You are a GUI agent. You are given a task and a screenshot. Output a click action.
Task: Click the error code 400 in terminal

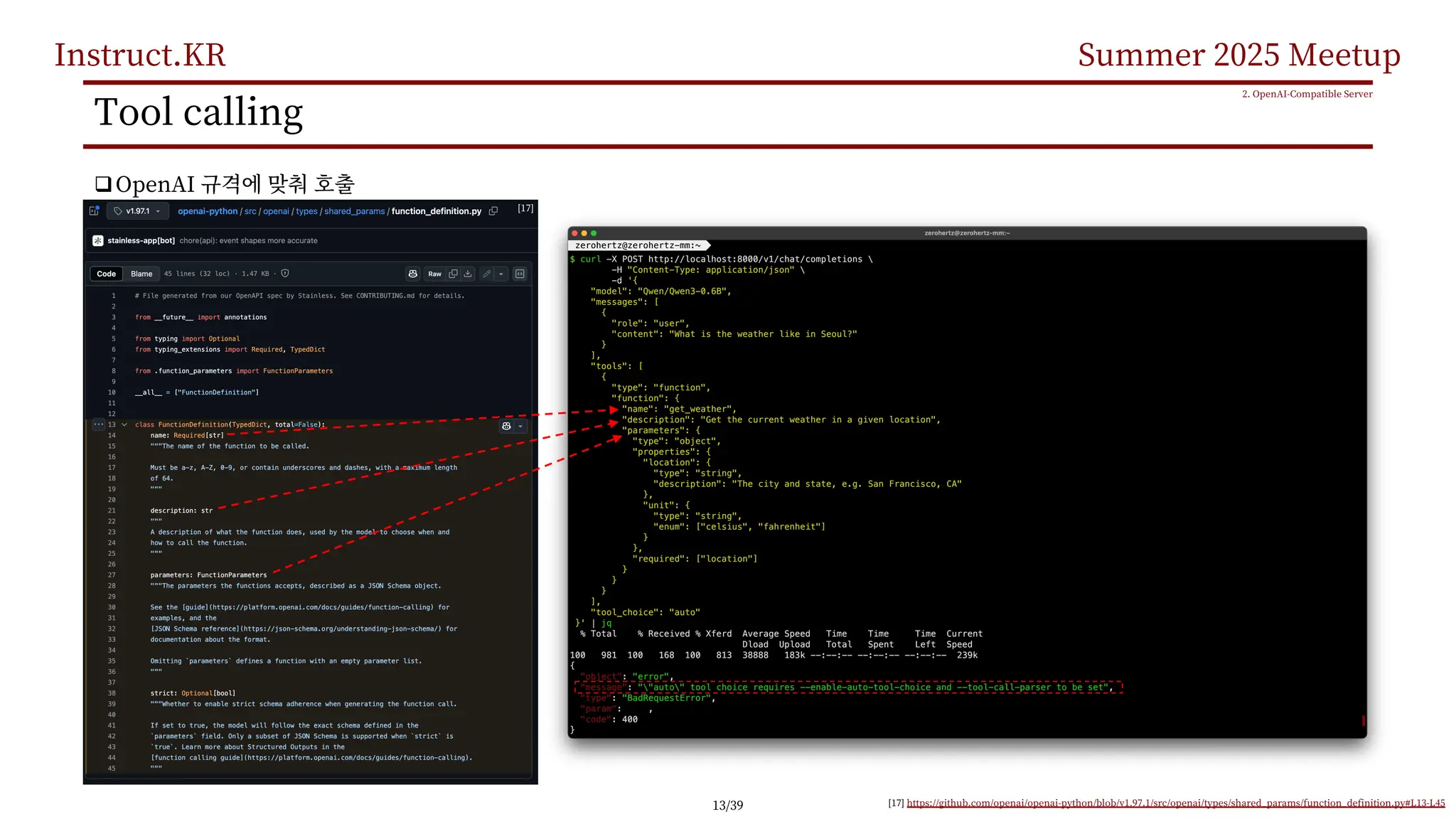point(630,719)
